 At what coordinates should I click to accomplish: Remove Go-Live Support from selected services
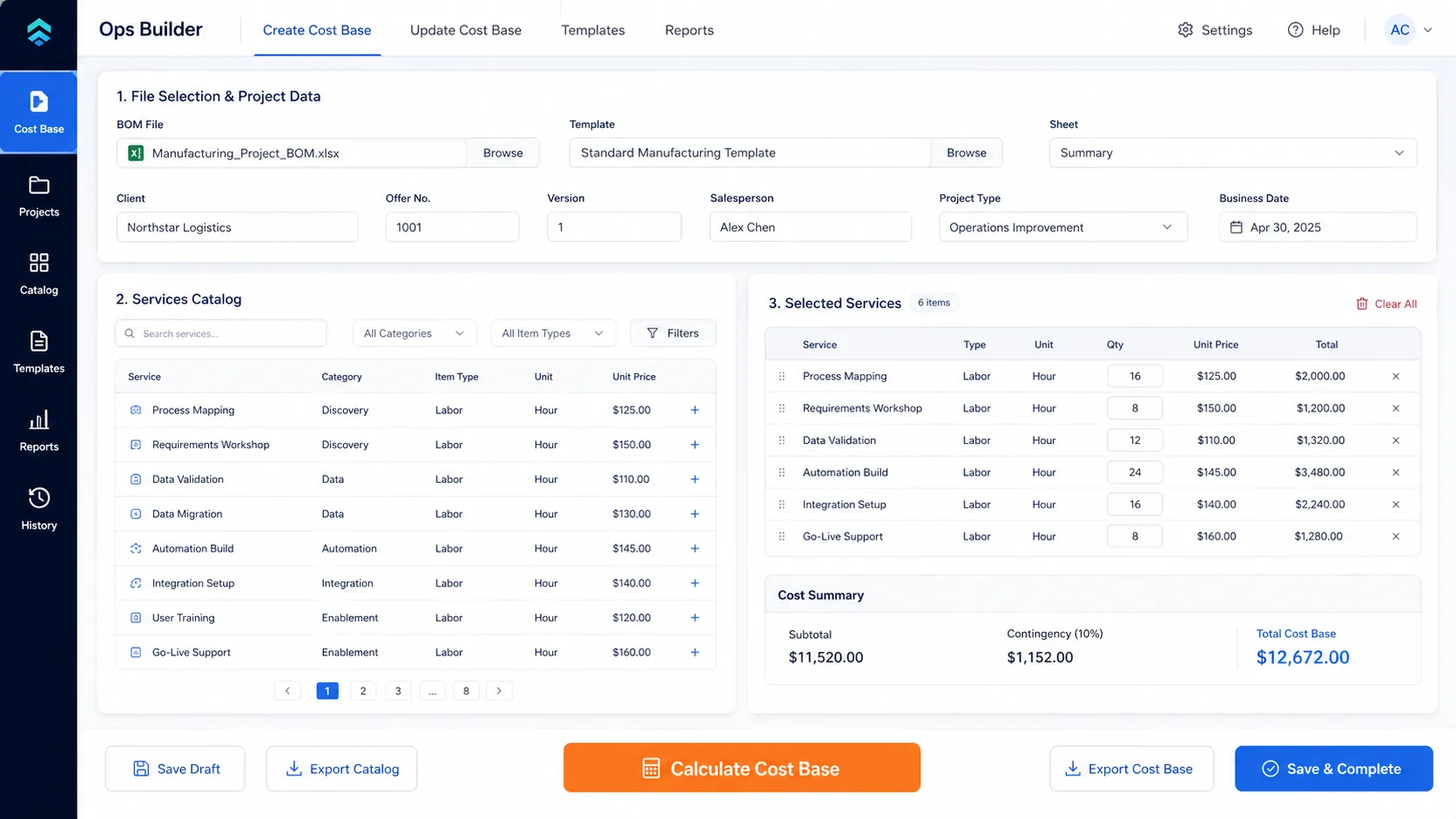tap(1396, 536)
